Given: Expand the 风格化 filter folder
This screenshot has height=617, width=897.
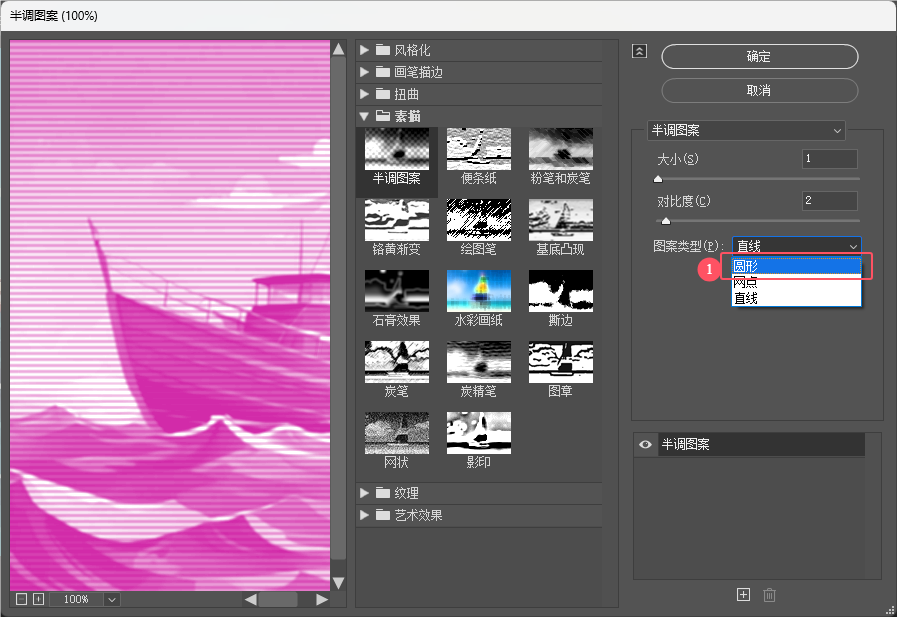Looking at the screenshot, I should (x=364, y=50).
